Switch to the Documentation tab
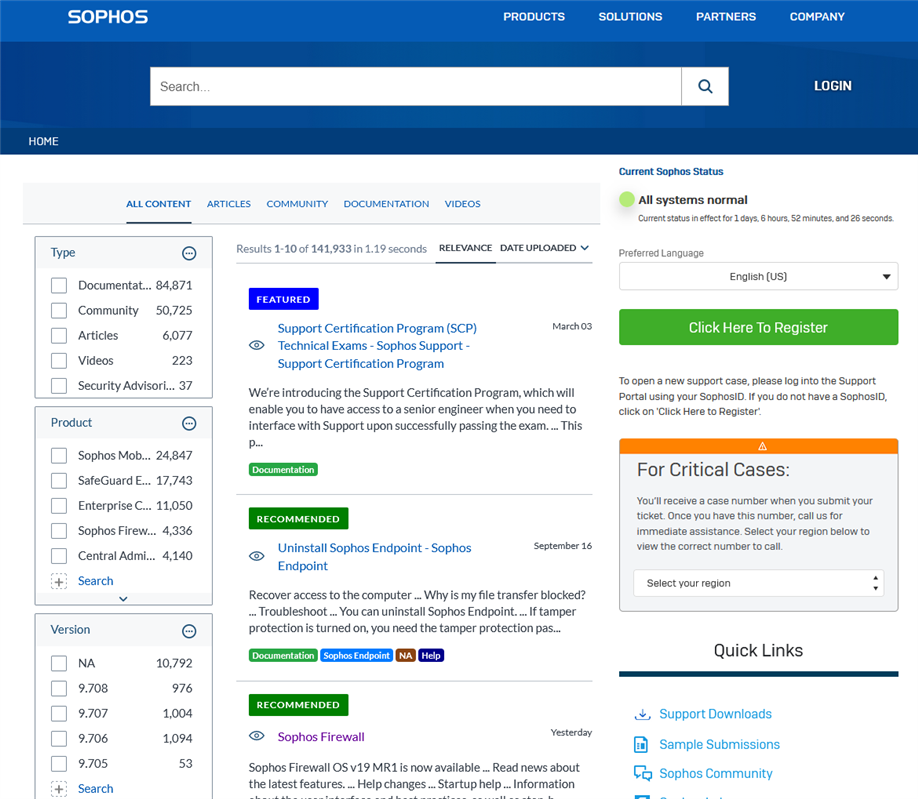 point(386,204)
